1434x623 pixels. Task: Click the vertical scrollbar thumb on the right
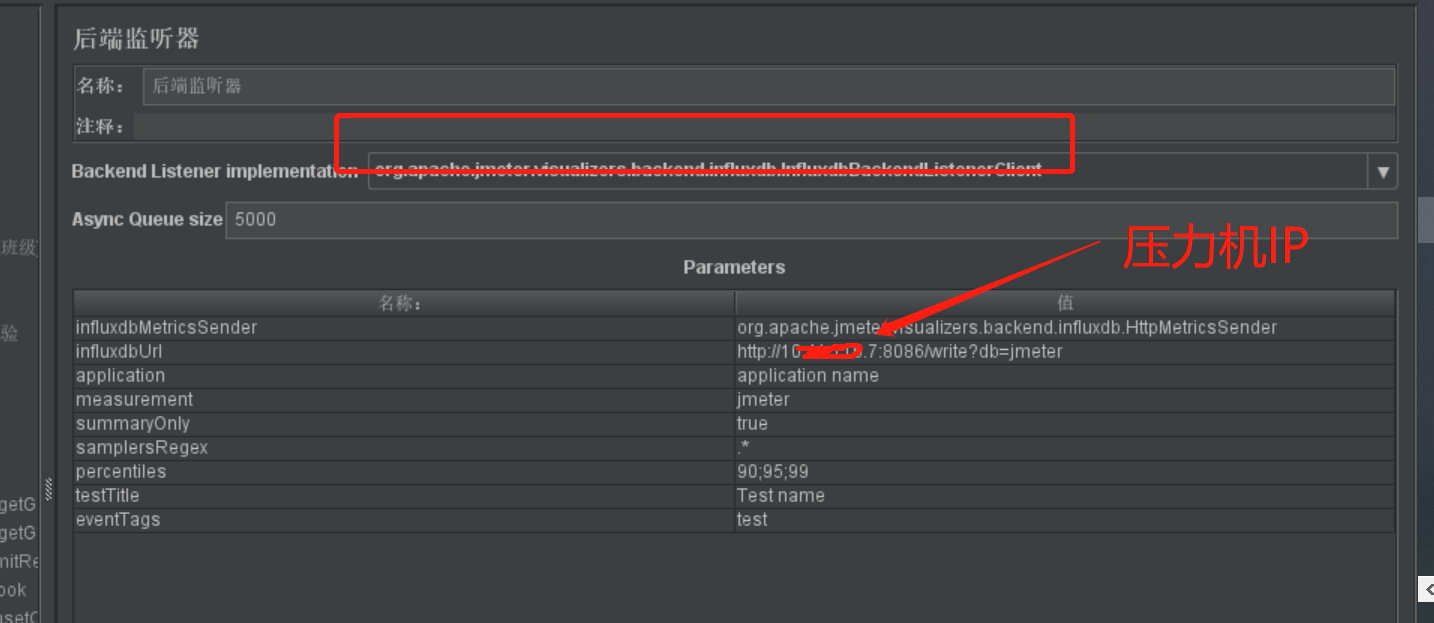click(1425, 218)
